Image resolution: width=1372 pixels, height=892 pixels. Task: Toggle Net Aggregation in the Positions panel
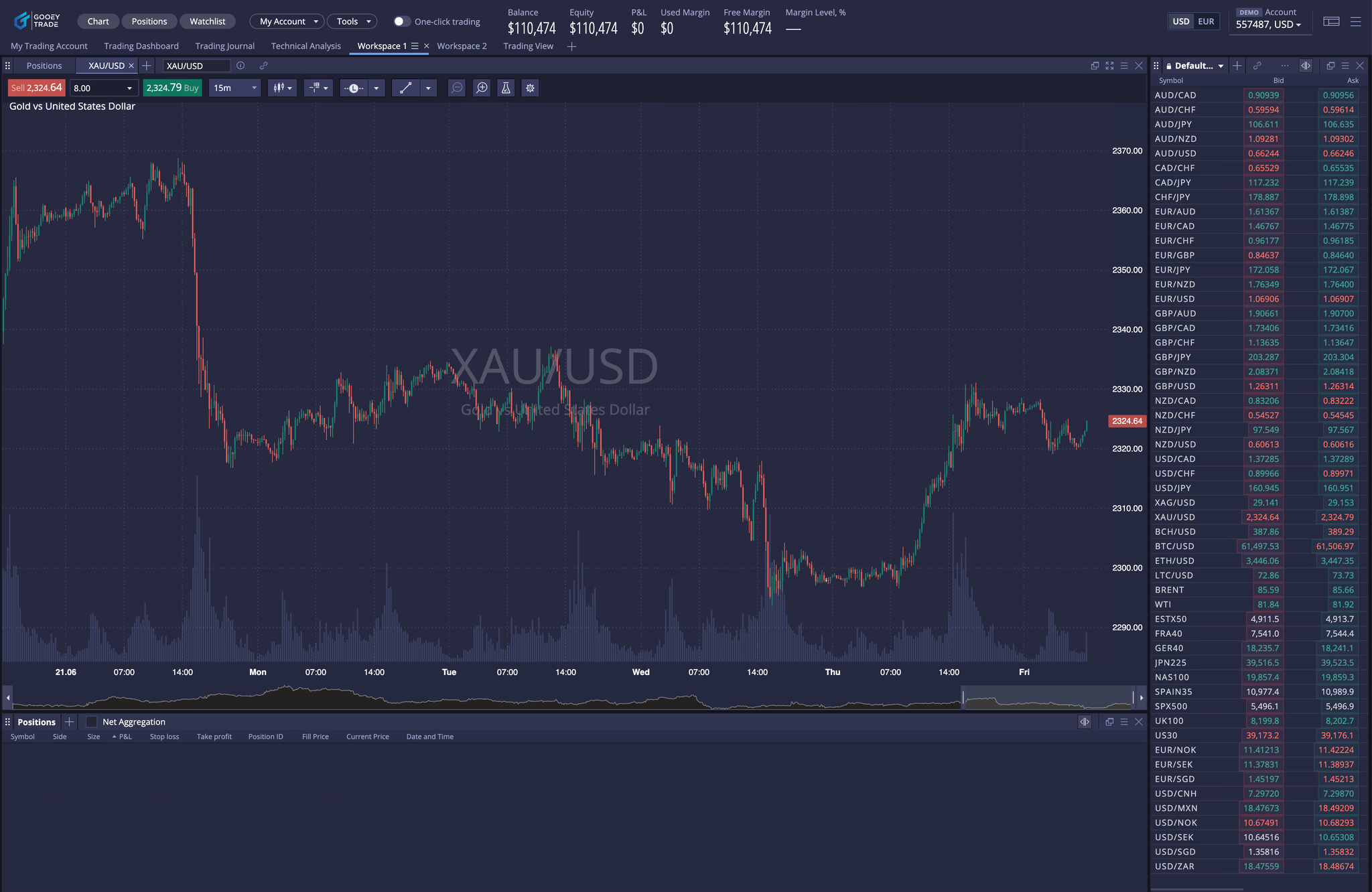tap(91, 722)
